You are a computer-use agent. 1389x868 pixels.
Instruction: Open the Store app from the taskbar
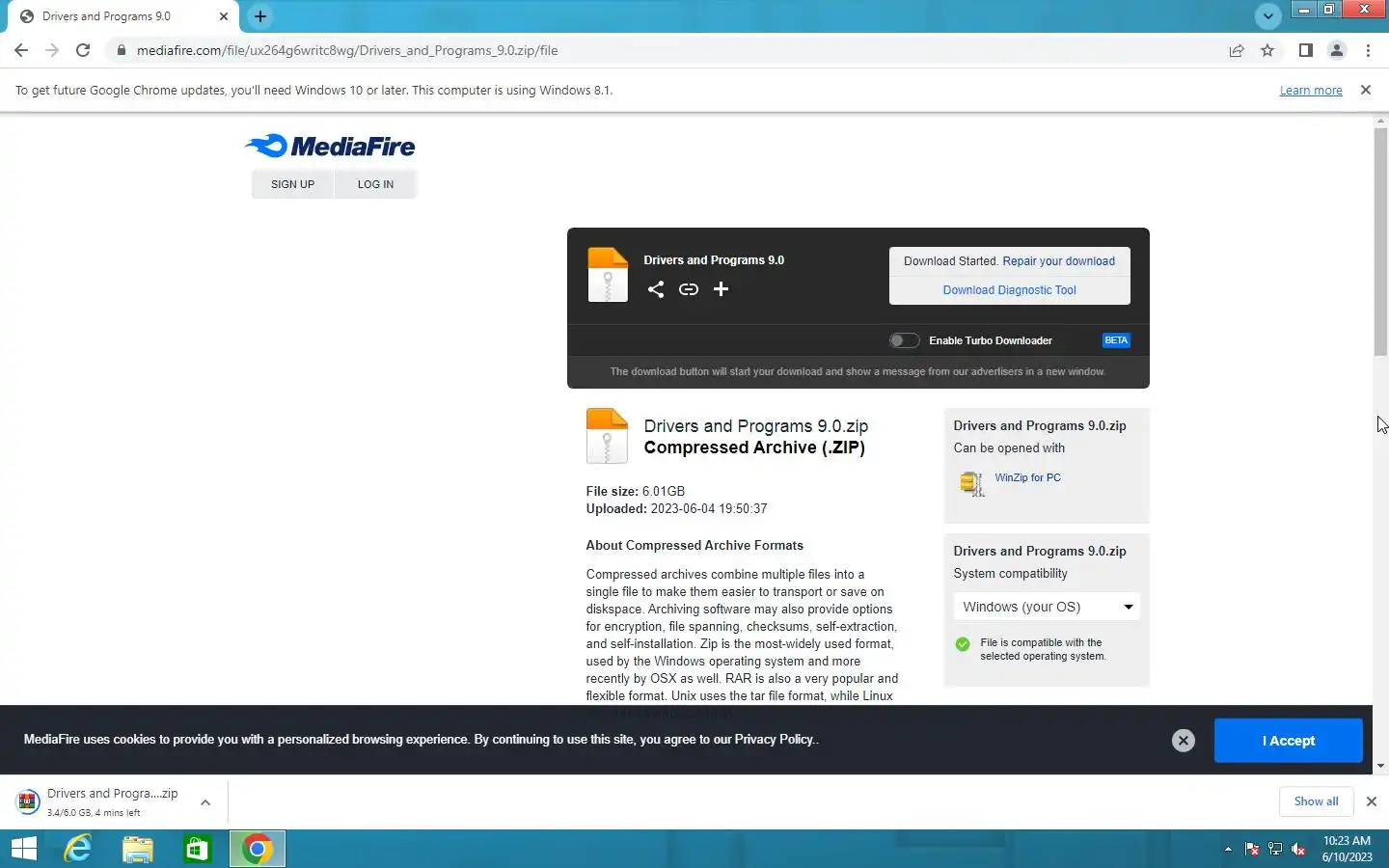(197, 849)
